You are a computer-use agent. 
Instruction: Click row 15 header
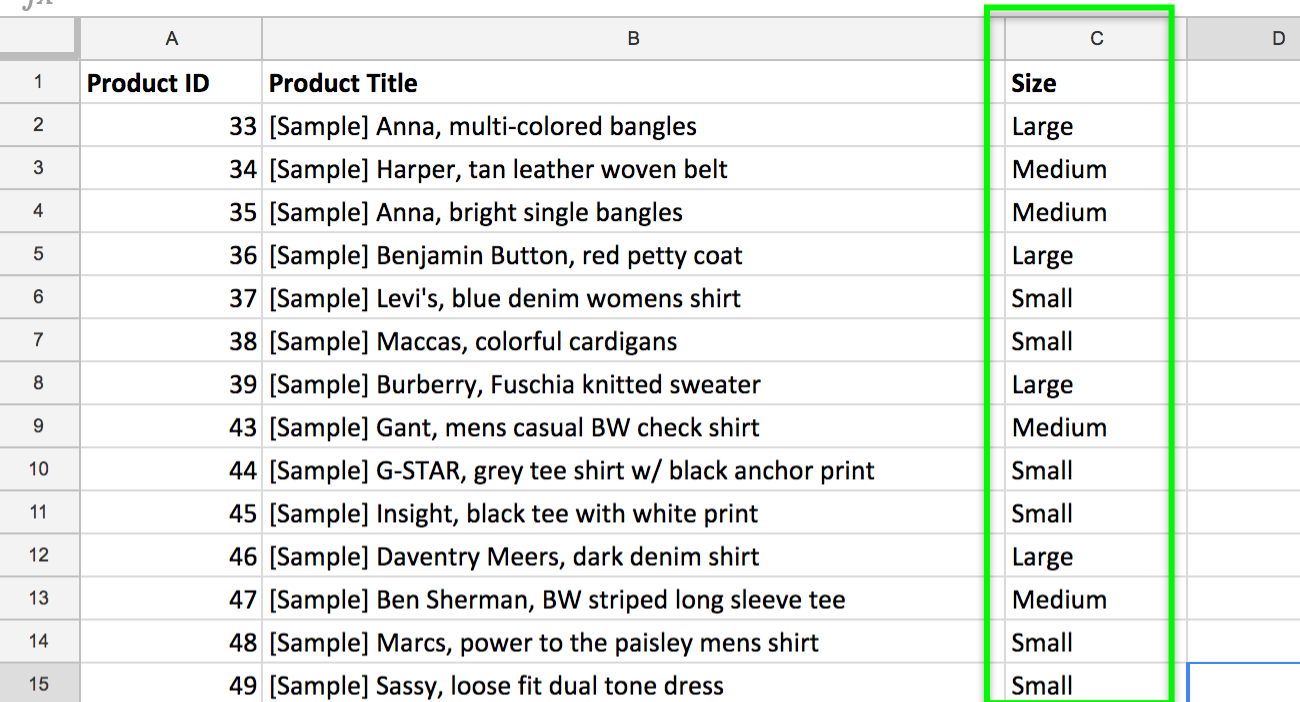(39, 685)
